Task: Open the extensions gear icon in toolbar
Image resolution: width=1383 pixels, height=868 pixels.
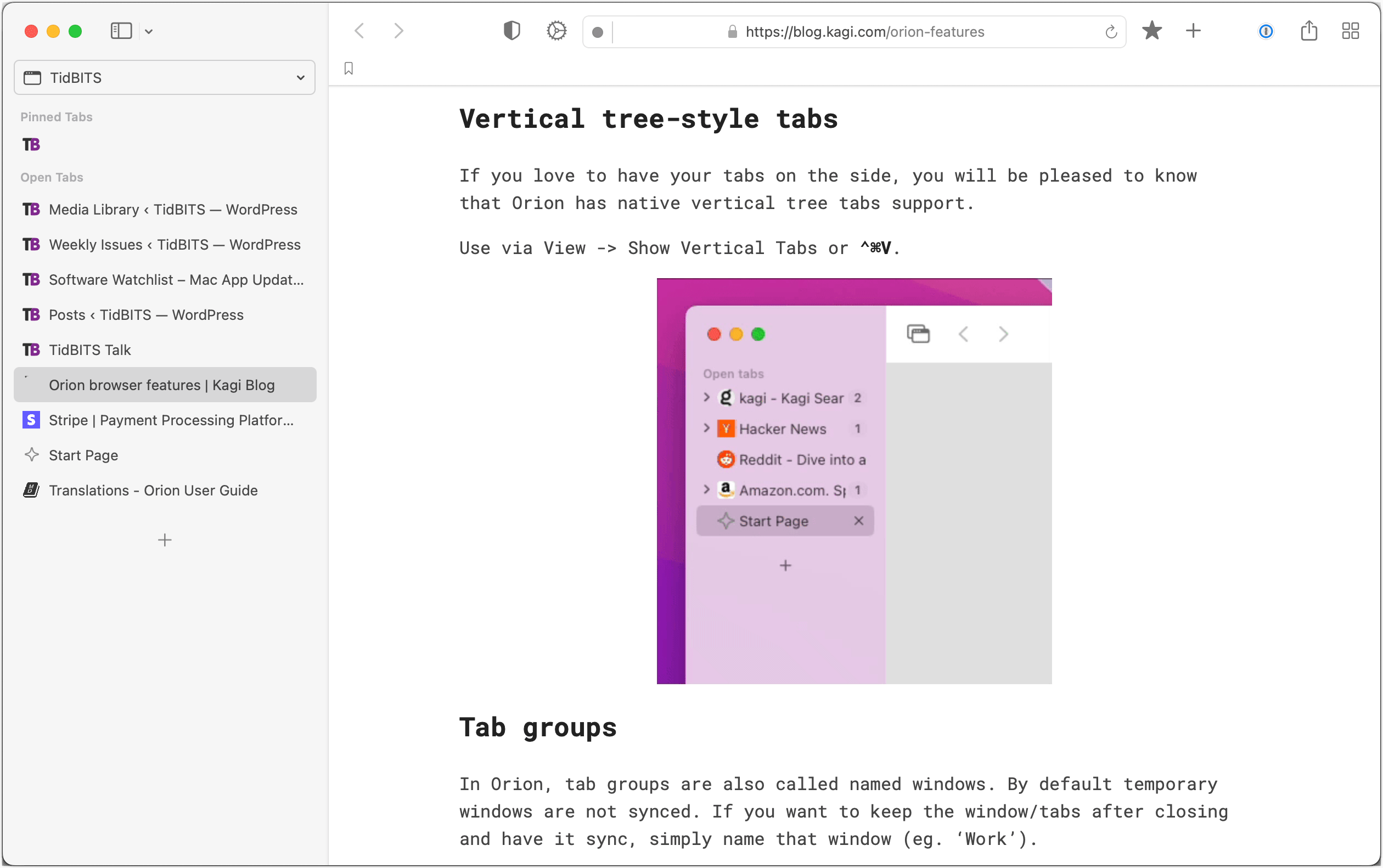Action: click(555, 31)
